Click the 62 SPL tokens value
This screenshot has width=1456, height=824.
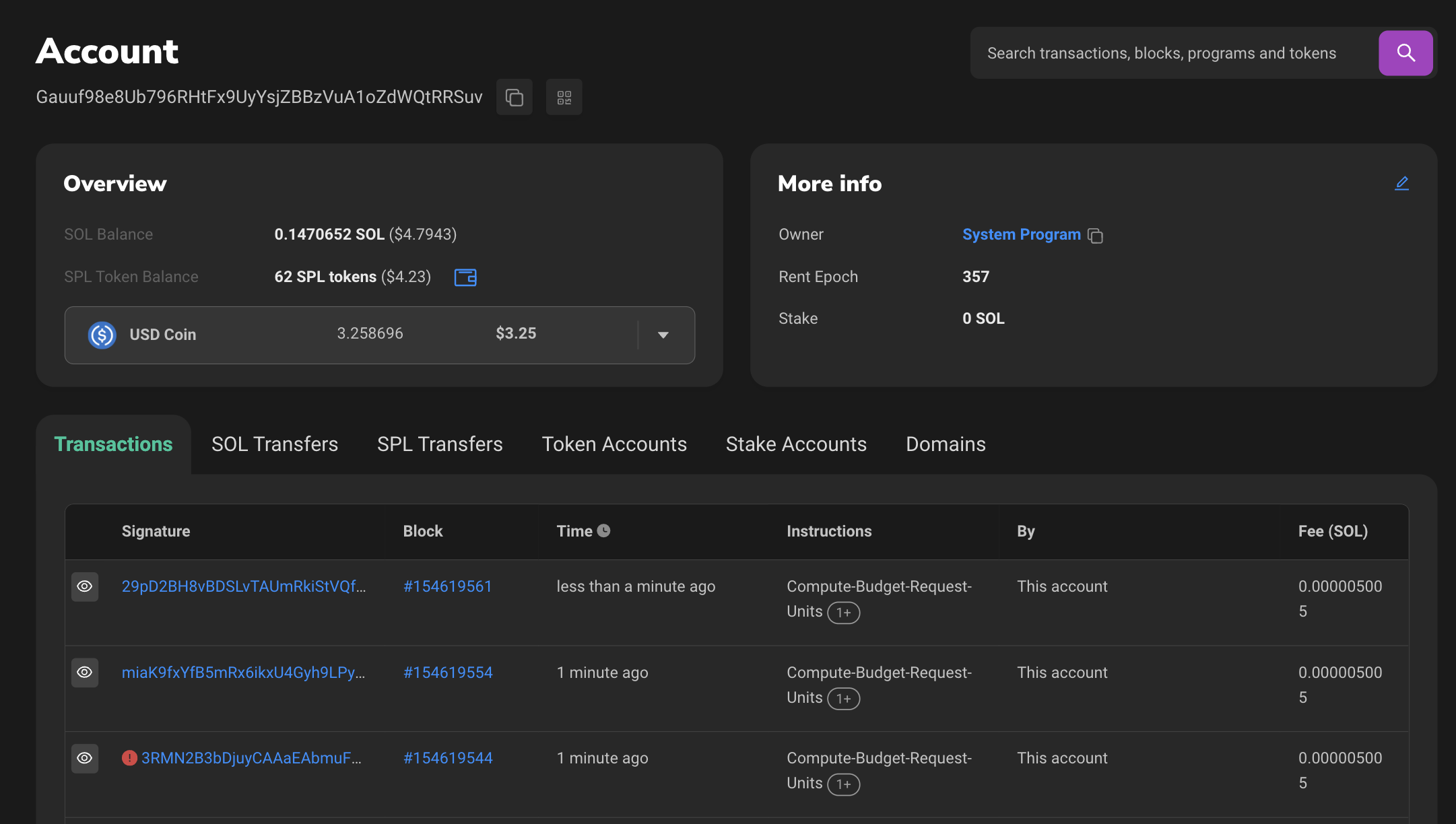[325, 277]
